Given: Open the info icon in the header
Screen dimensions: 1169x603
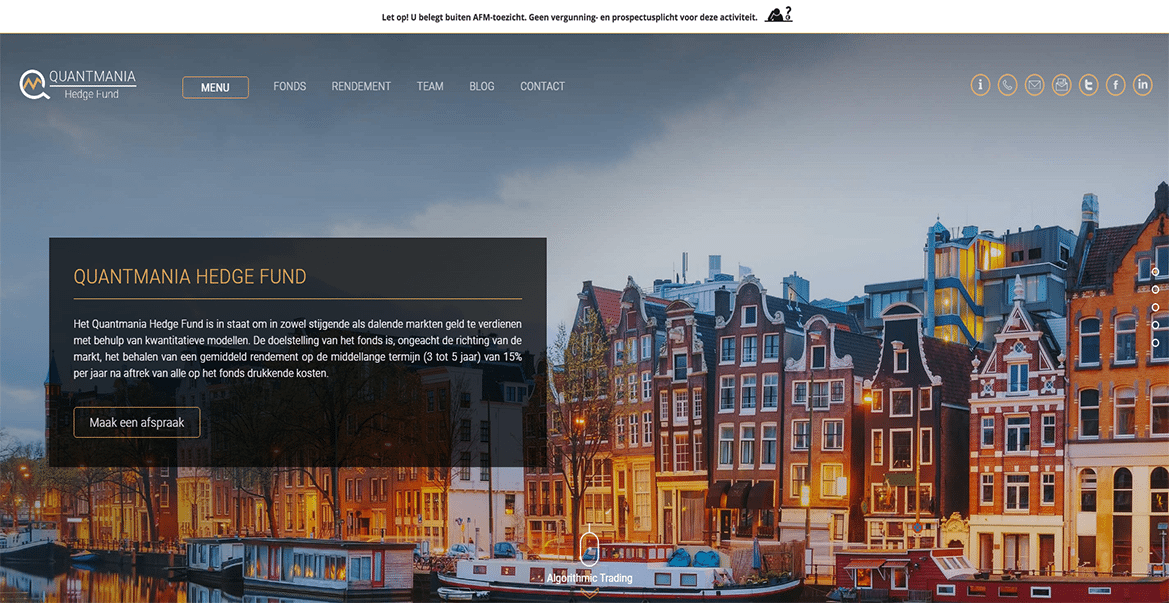Looking at the screenshot, I should 980,85.
